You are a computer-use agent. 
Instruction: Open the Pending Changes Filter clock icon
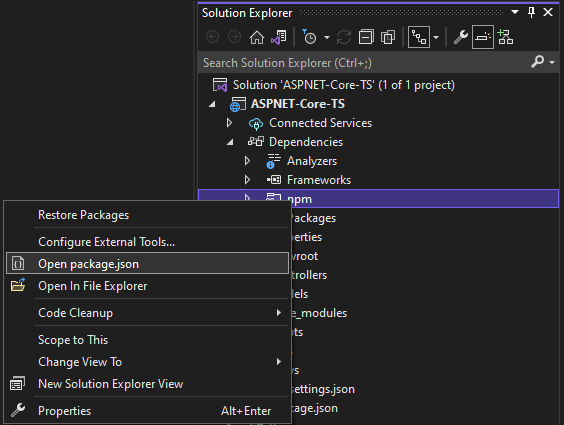pos(309,37)
